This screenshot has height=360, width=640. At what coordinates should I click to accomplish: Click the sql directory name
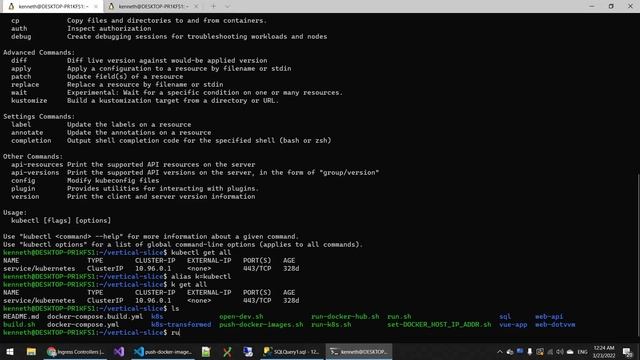click(505, 316)
